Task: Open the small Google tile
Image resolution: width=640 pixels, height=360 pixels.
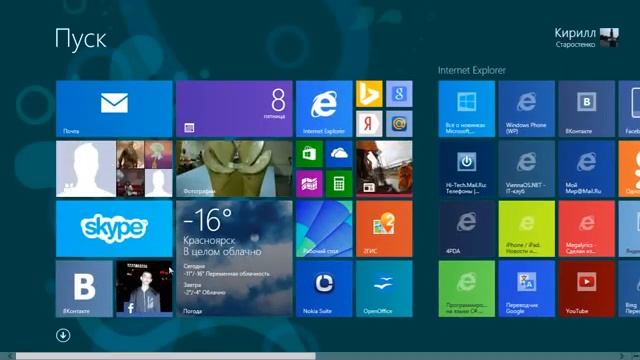Action: pos(399,94)
